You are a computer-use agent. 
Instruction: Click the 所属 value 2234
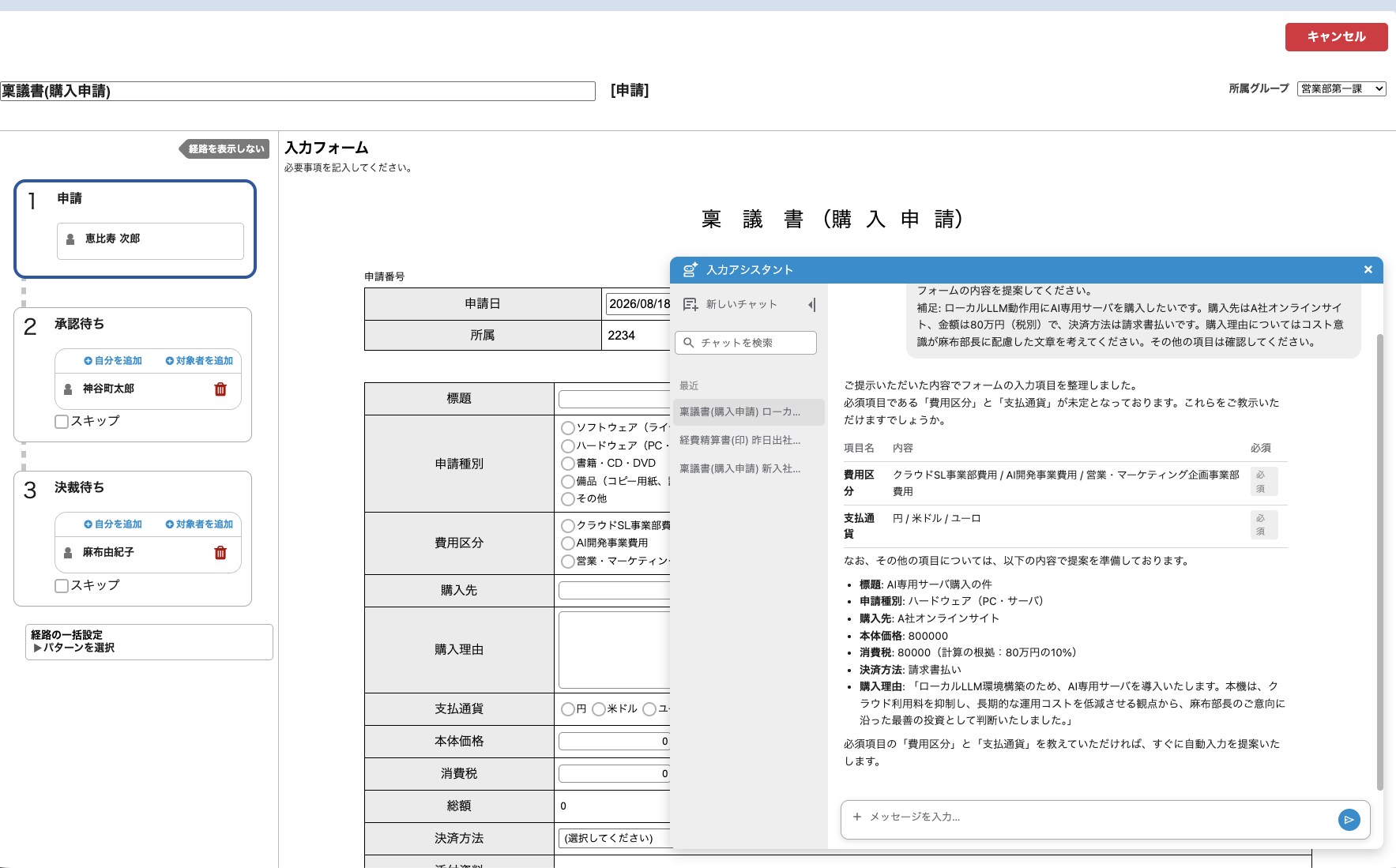pos(621,336)
